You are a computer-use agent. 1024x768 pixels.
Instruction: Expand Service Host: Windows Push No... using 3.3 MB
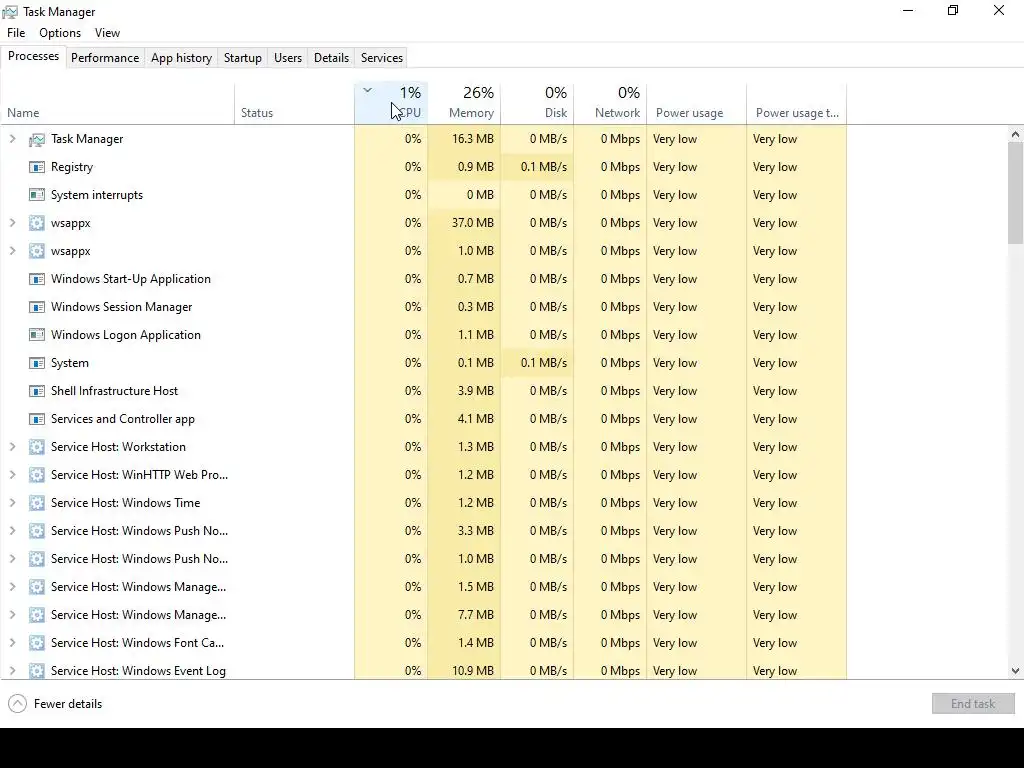pyautogui.click(x=12, y=531)
